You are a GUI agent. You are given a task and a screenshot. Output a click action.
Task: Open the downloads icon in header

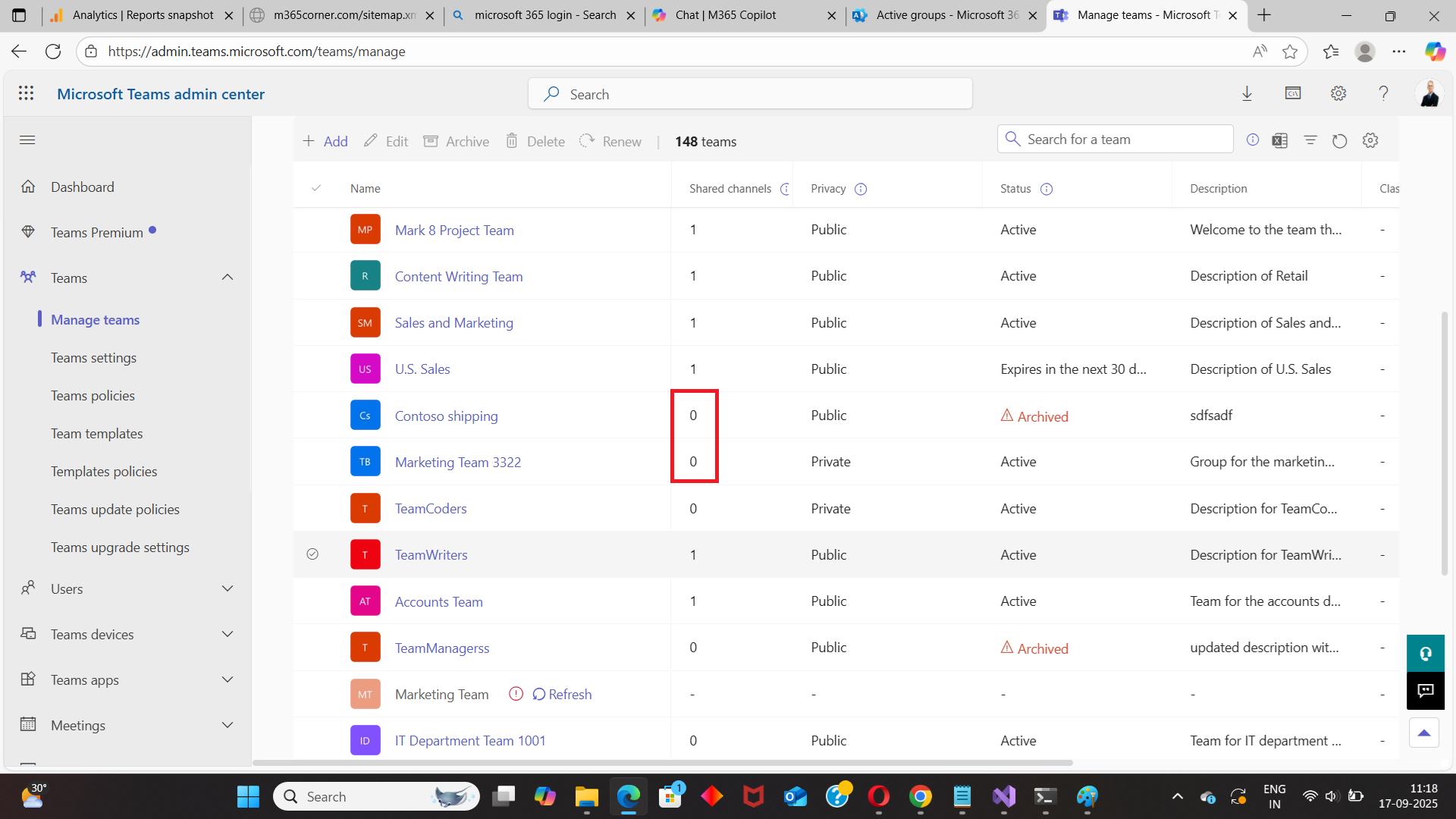(x=1247, y=93)
